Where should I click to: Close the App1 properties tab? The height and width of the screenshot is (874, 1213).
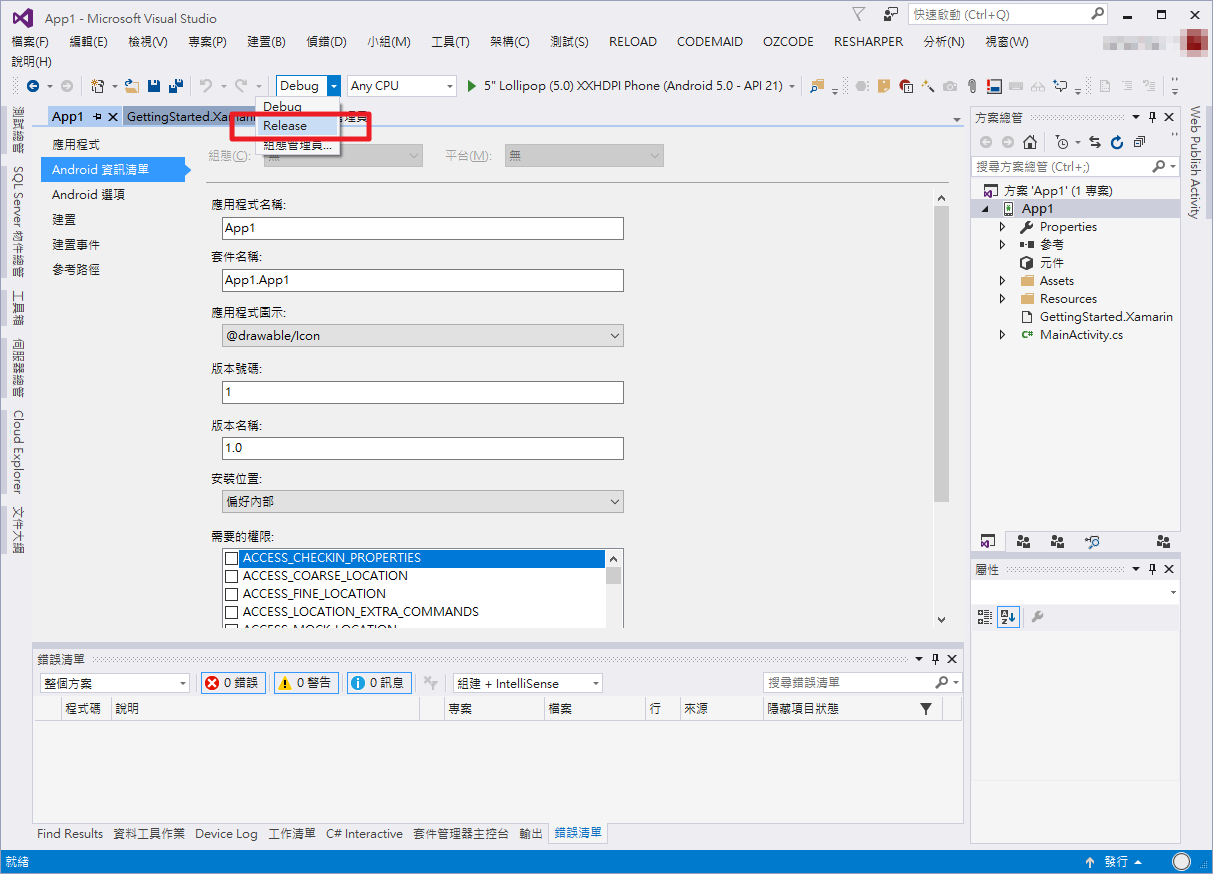113,117
